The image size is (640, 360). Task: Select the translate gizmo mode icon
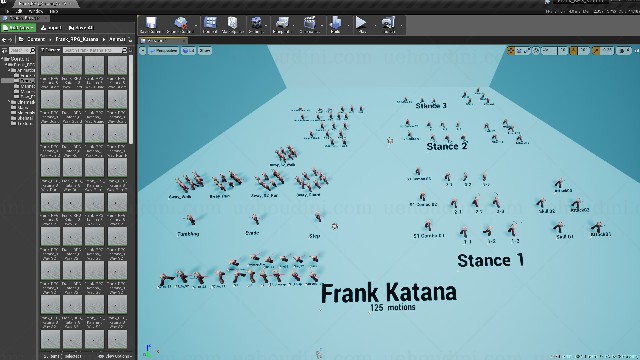pyautogui.click(x=511, y=51)
